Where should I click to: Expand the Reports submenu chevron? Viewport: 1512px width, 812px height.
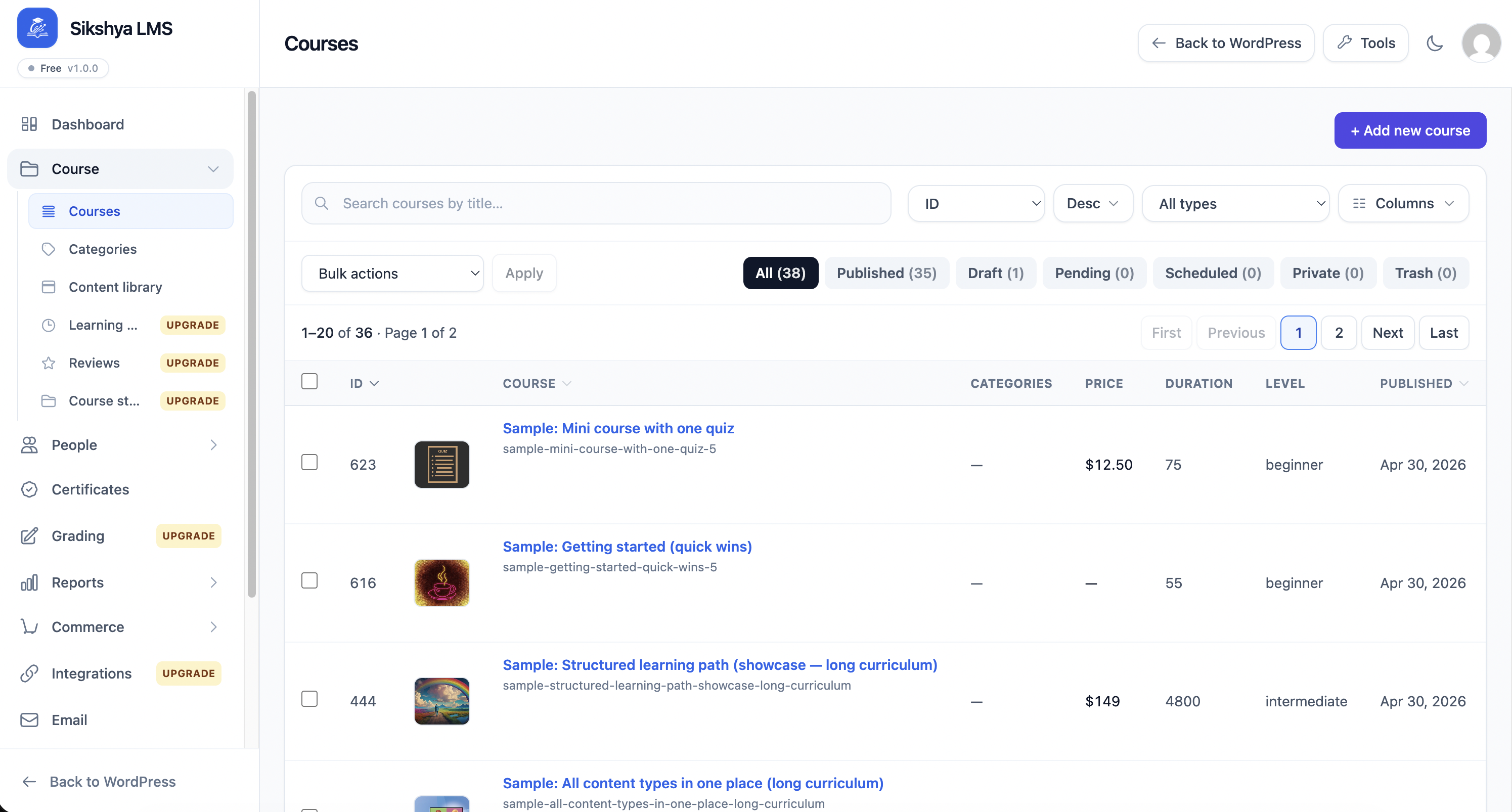[x=213, y=582]
